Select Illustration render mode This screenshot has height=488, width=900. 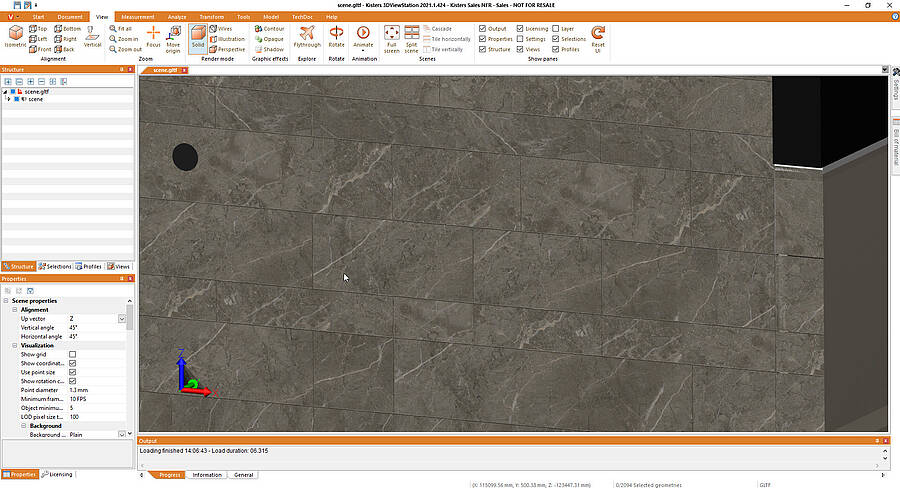(227, 39)
